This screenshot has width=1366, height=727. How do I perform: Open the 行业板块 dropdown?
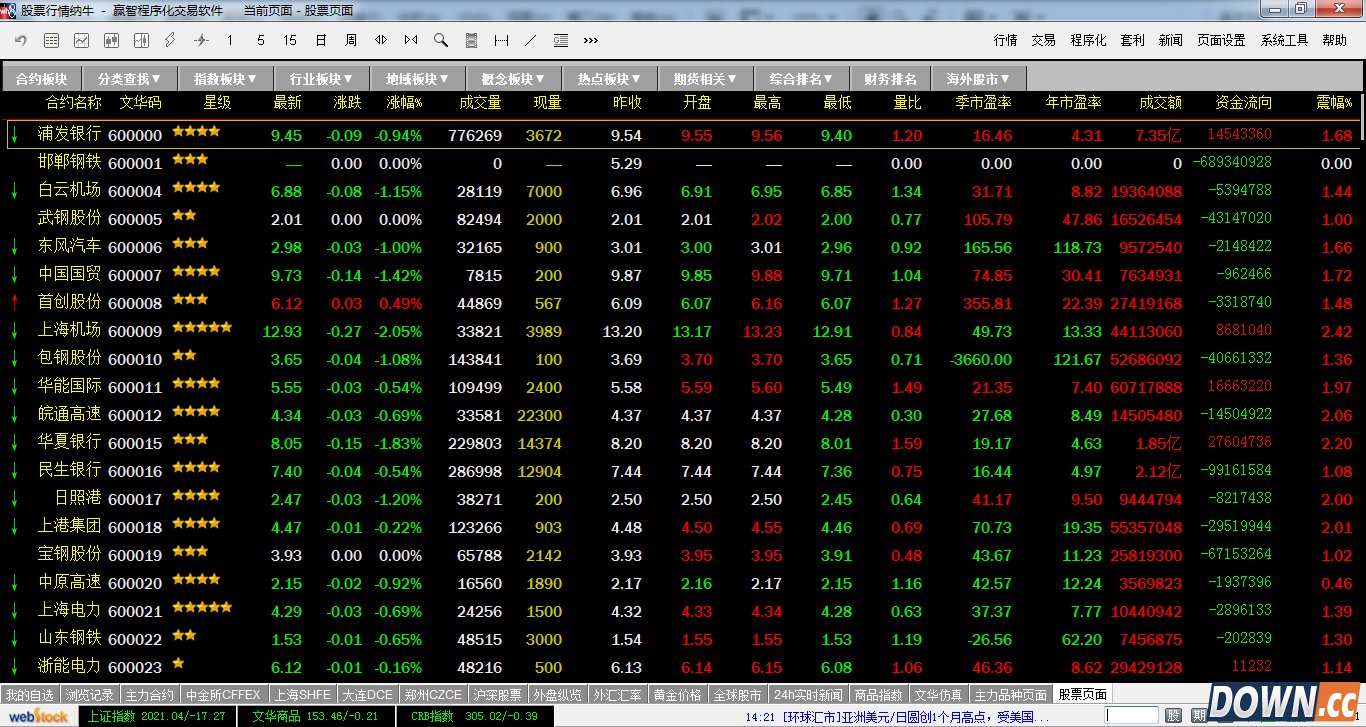click(x=322, y=78)
